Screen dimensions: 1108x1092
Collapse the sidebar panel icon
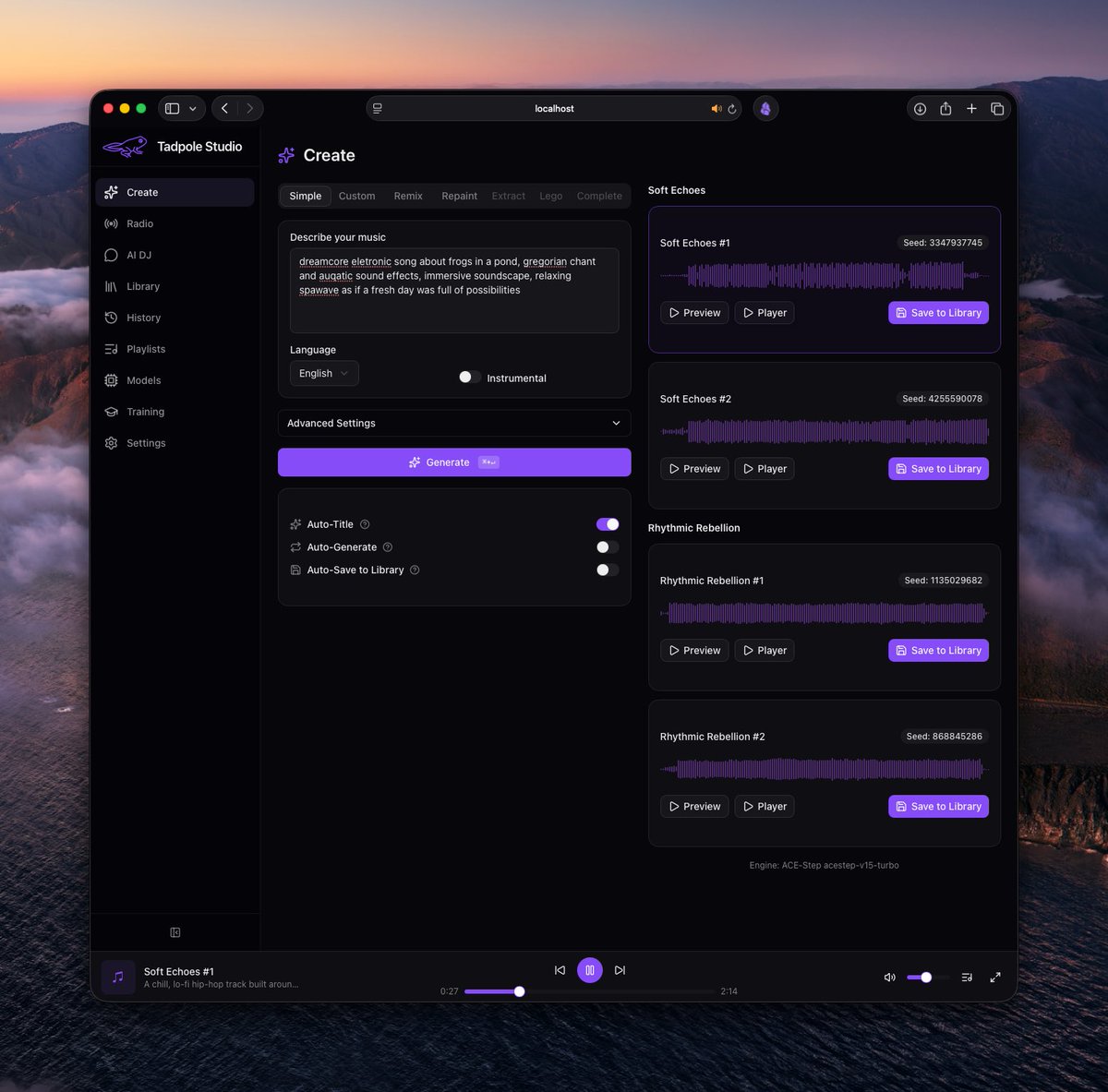[175, 932]
